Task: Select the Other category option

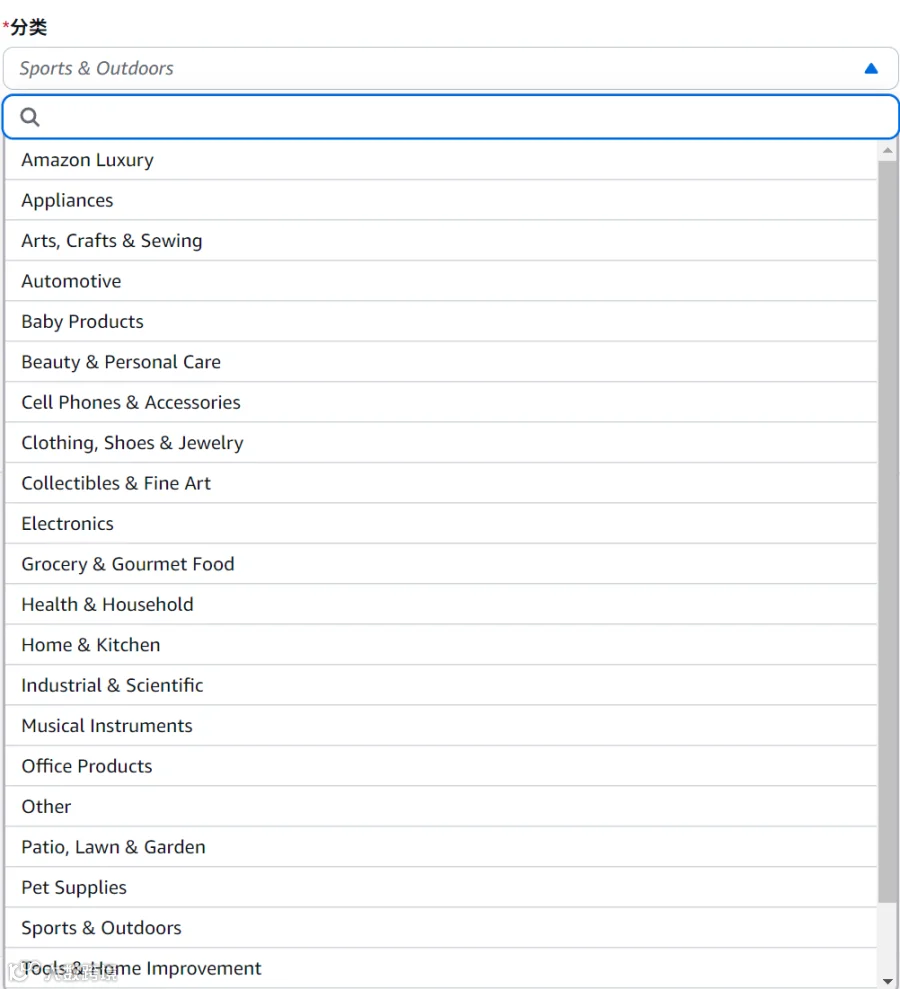Action: click(x=441, y=805)
